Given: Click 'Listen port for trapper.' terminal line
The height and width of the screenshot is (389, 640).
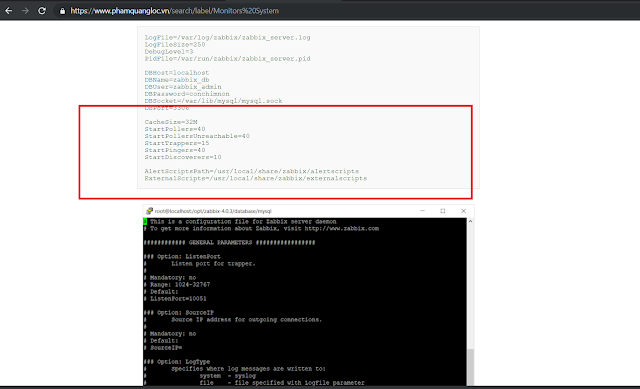Looking at the screenshot, I should [x=213, y=264].
